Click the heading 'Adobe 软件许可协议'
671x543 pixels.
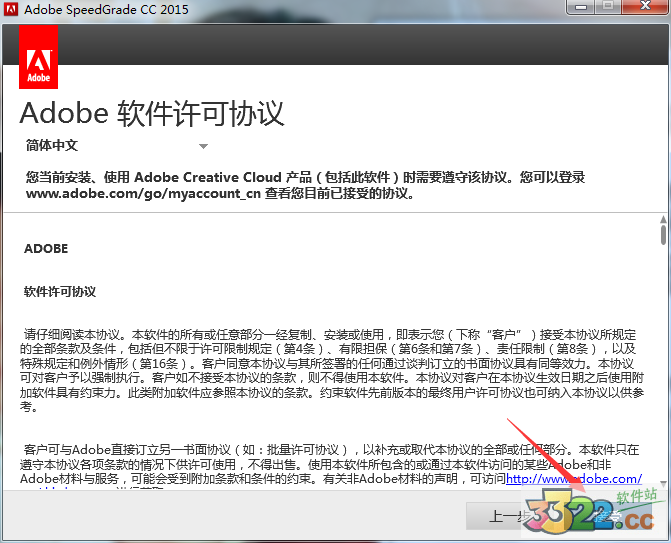[x=152, y=114]
